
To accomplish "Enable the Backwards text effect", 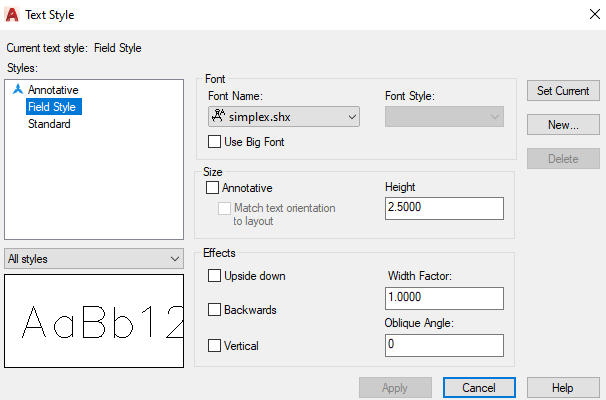I will point(214,310).
